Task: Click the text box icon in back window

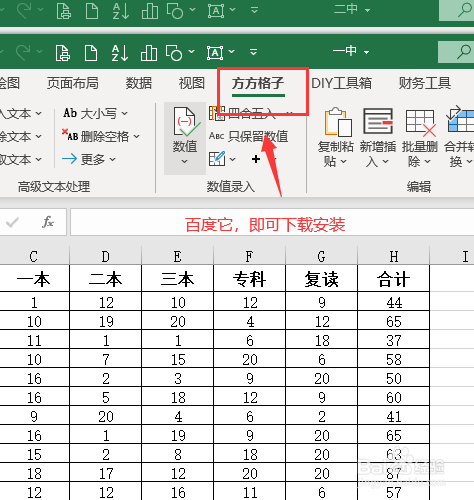Action: point(216,11)
